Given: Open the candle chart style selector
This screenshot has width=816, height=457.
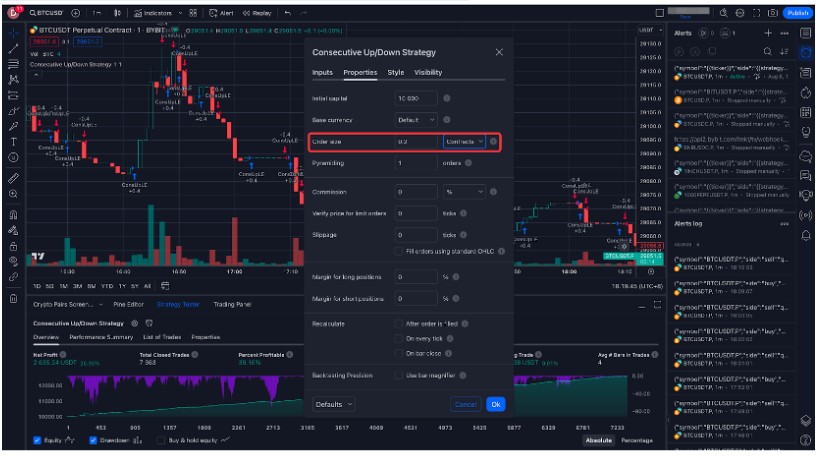Looking at the screenshot, I should (x=117, y=13).
